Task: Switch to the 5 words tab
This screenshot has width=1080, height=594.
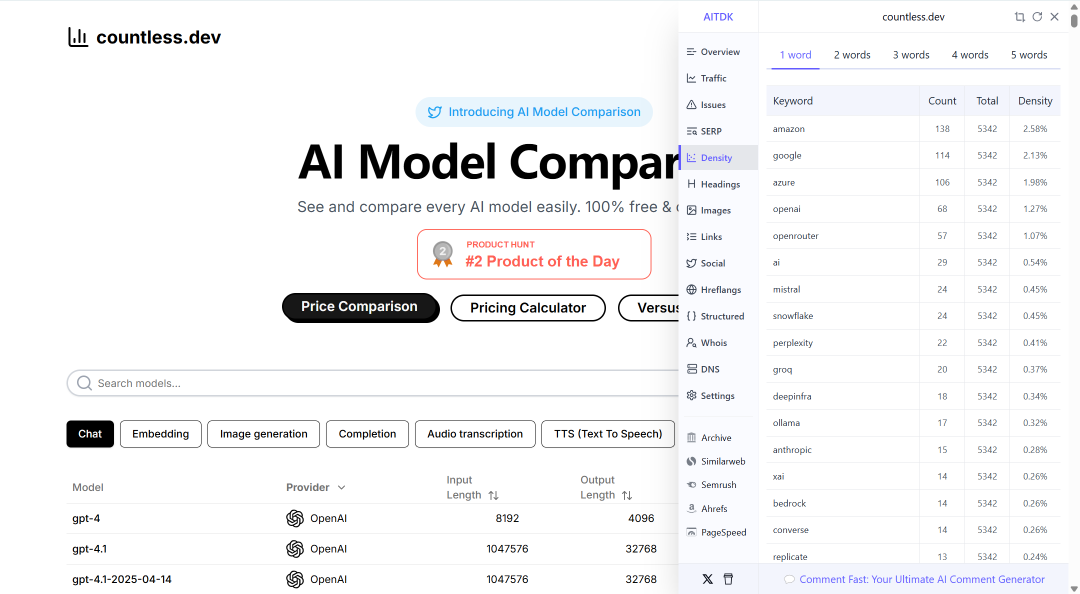Action: click(x=1029, y=55)
